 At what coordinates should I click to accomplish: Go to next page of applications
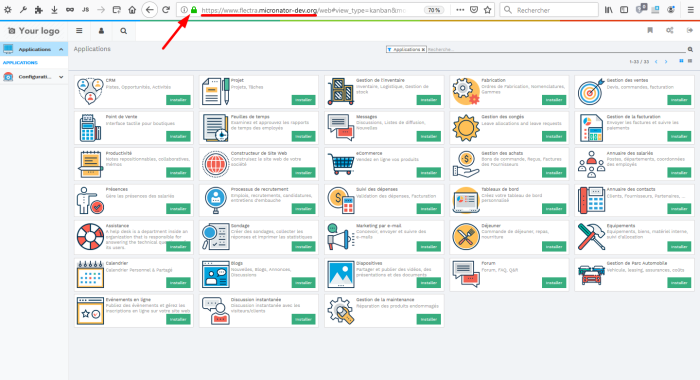tap(666, 62)
